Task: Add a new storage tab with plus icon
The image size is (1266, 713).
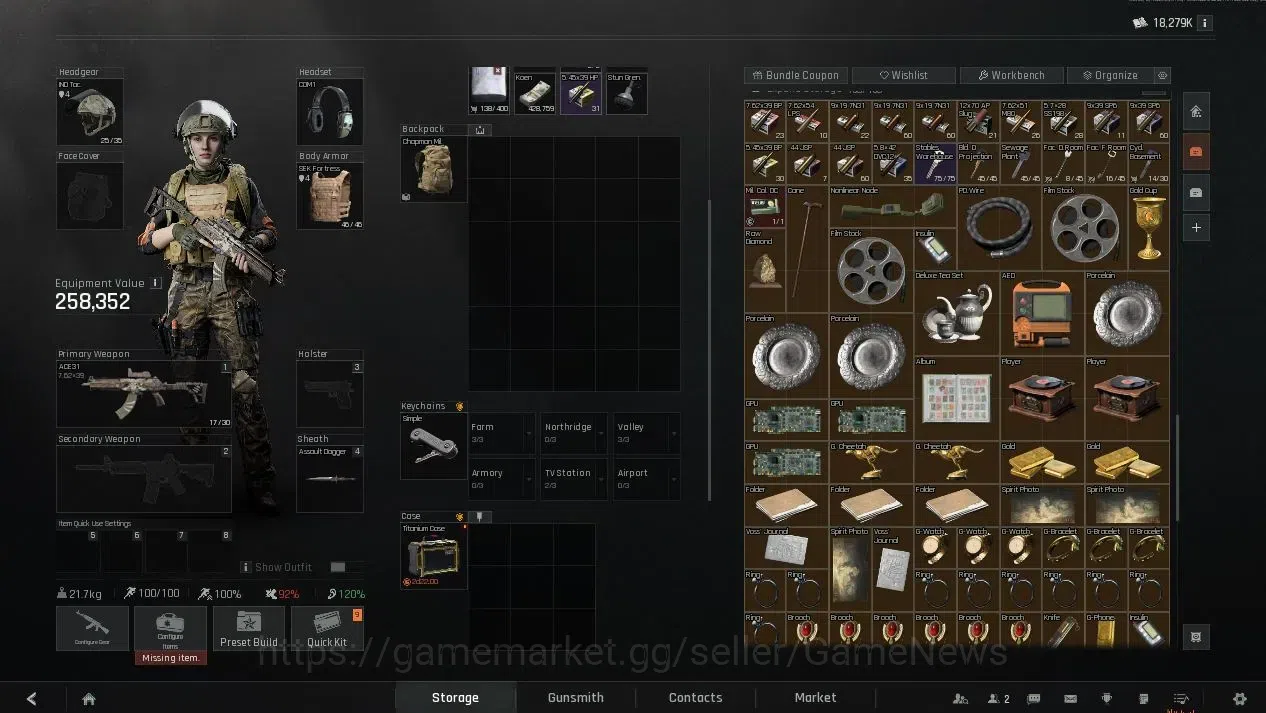Action: [1196, 228]
